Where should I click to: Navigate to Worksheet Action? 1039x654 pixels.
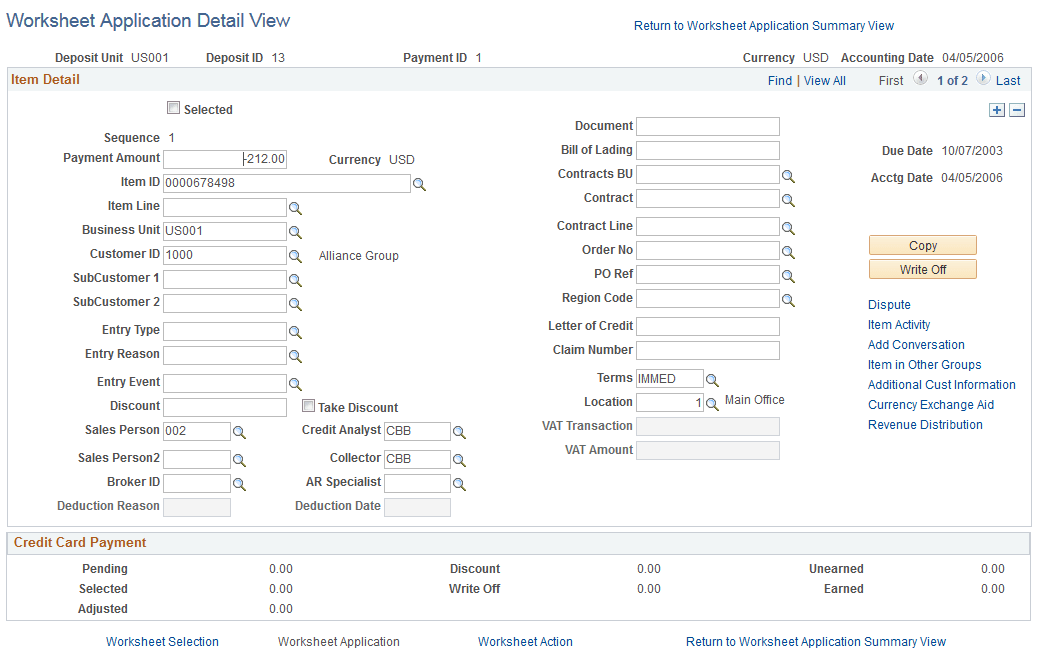[525, 641]
